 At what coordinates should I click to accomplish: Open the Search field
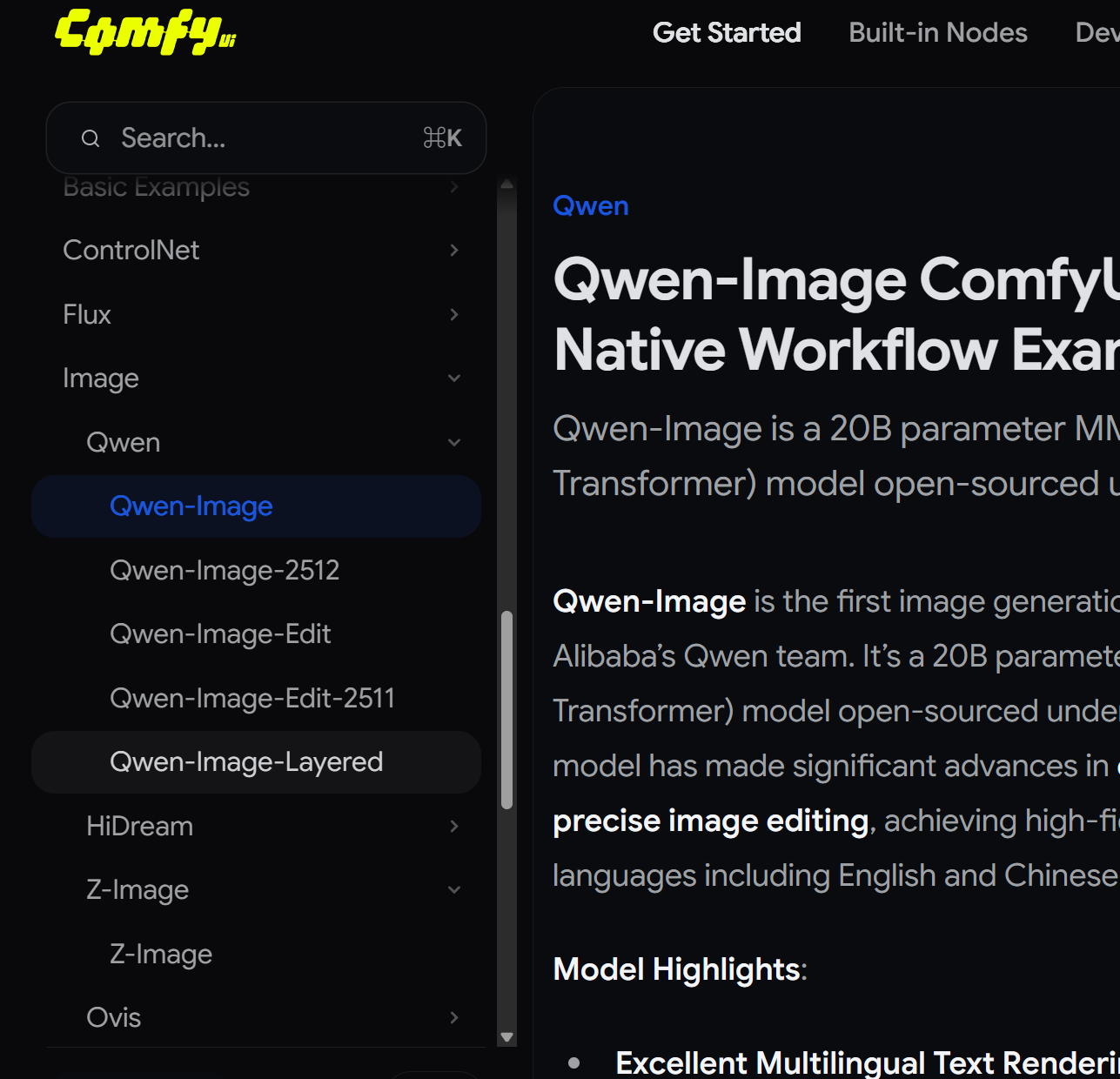pos(265,137)
